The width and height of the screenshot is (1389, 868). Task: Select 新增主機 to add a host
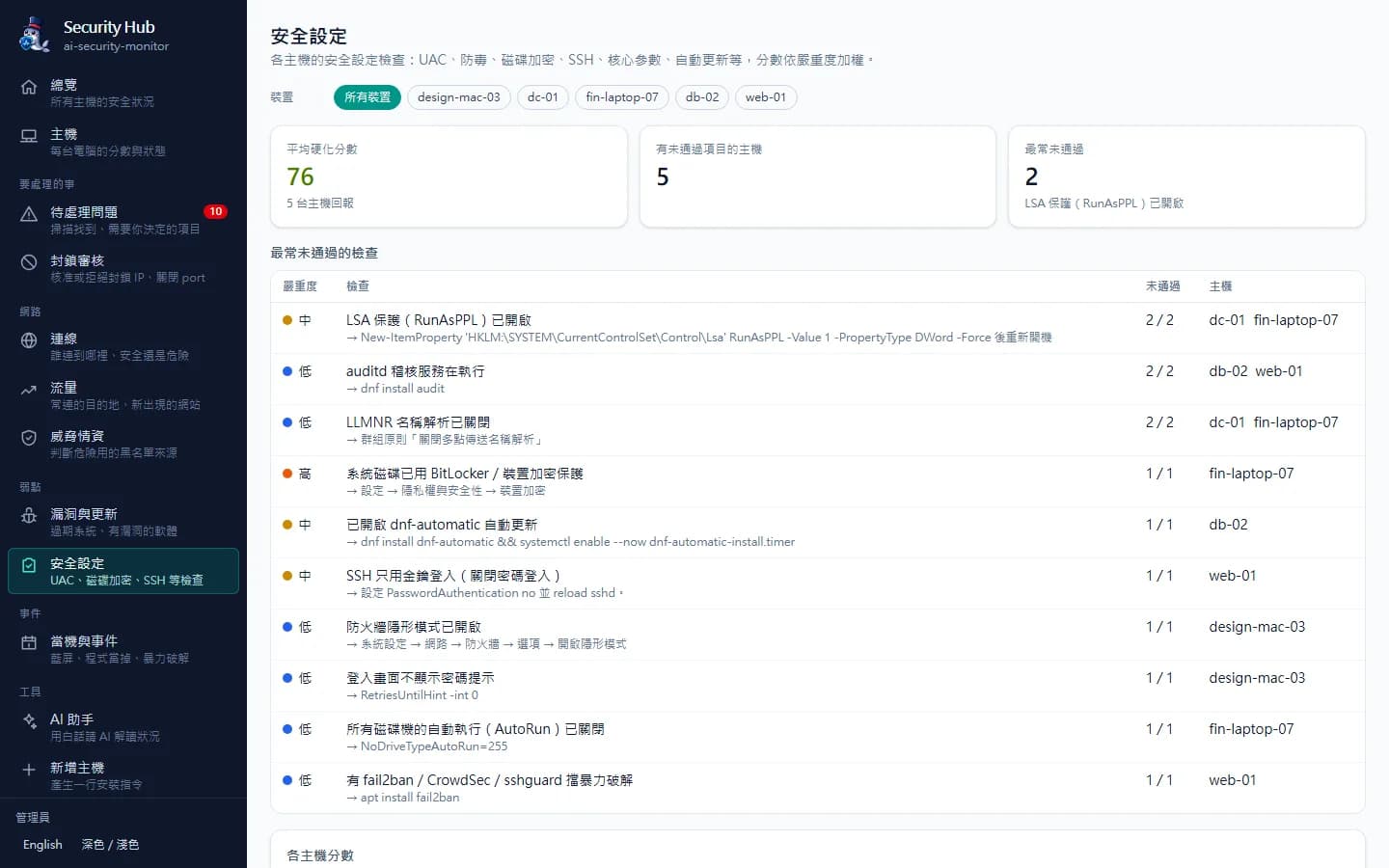pos(123,775)
